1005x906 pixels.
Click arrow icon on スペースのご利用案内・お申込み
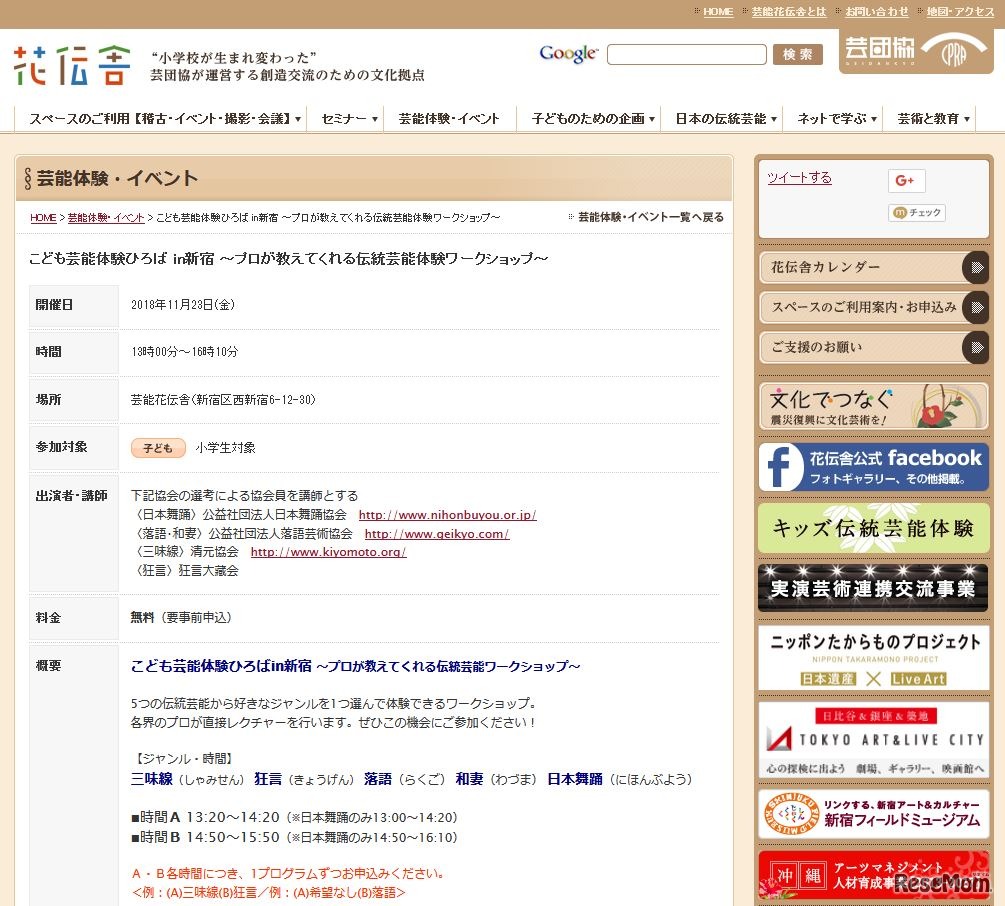click(x=976, y=307)
